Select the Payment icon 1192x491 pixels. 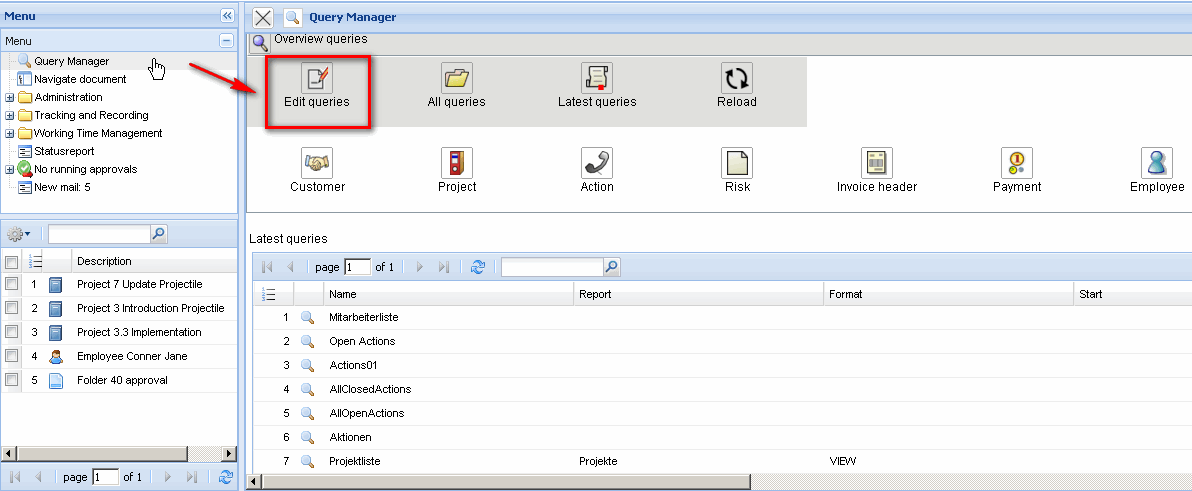(1016, 163)
